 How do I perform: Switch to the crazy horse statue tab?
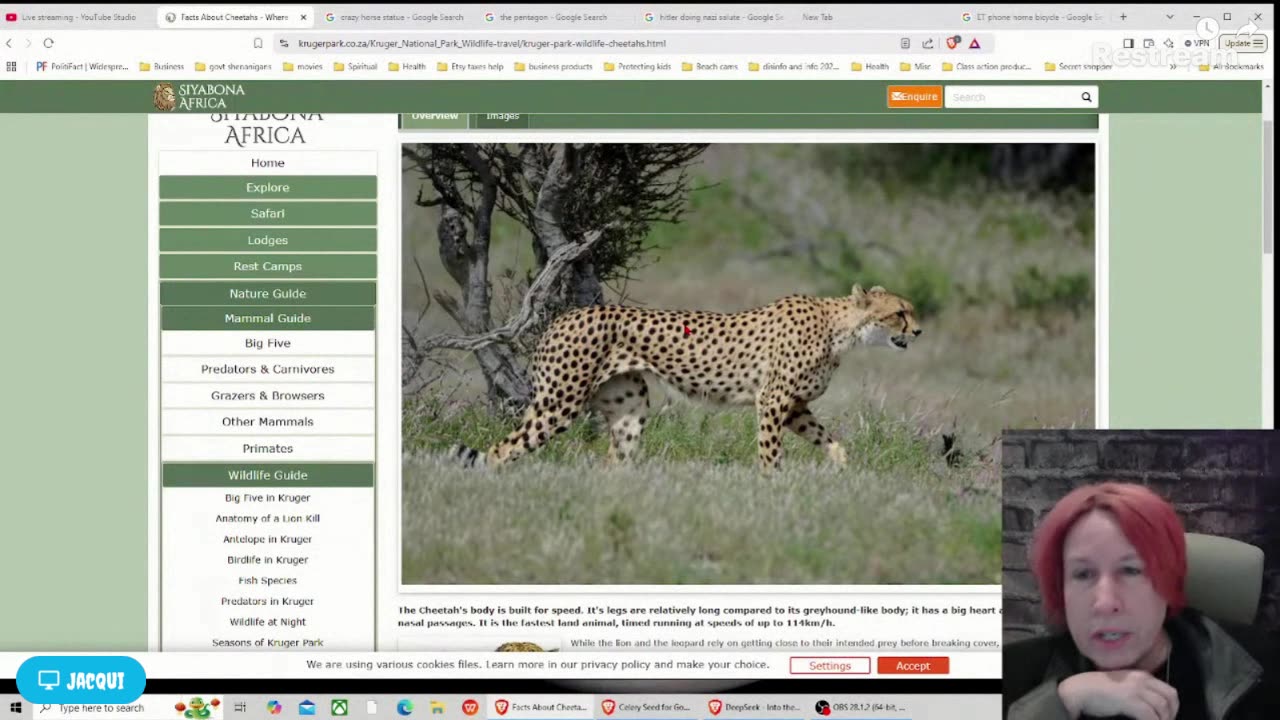click(394, 17)
